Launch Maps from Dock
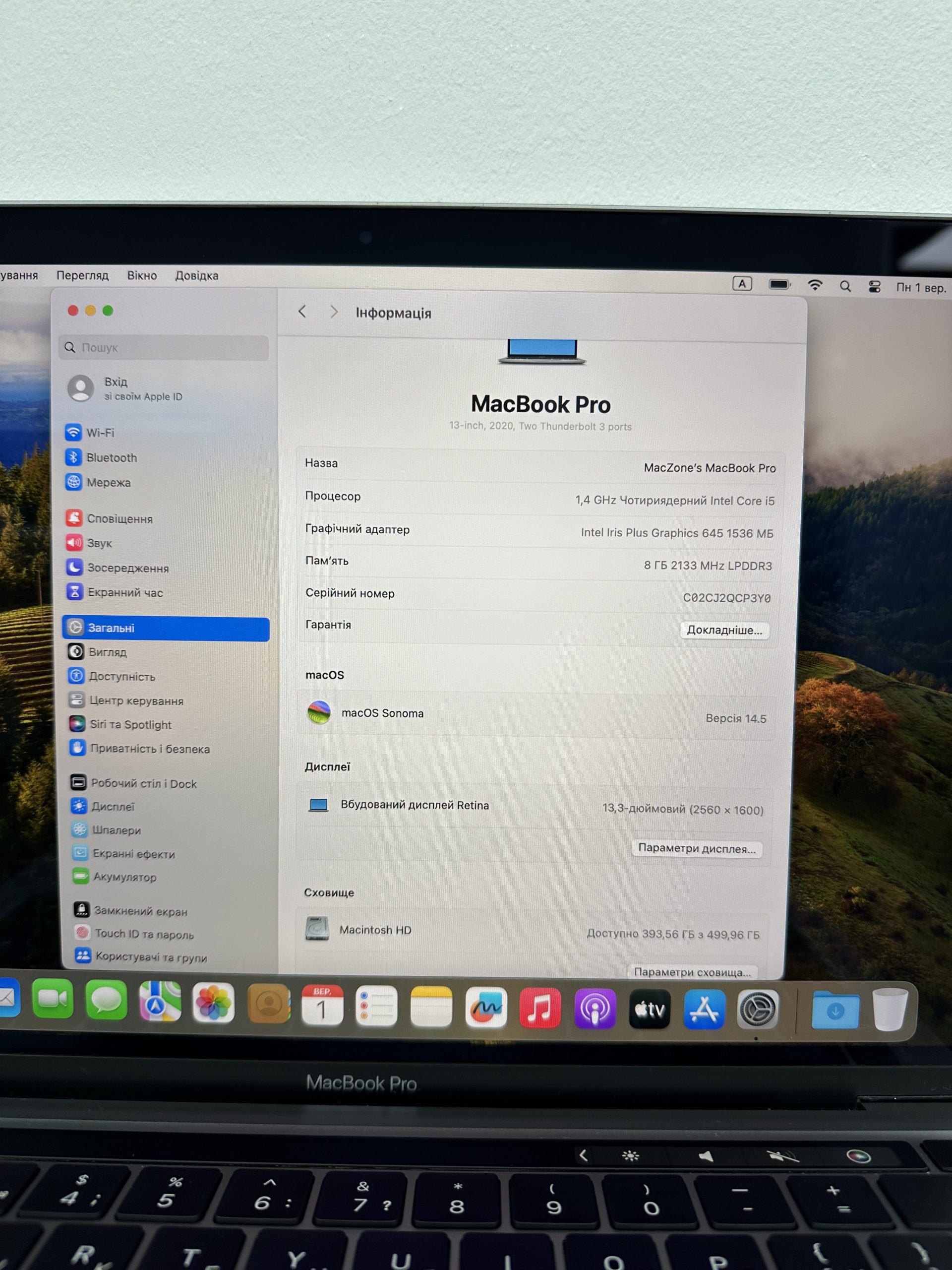 point(160,1001)
